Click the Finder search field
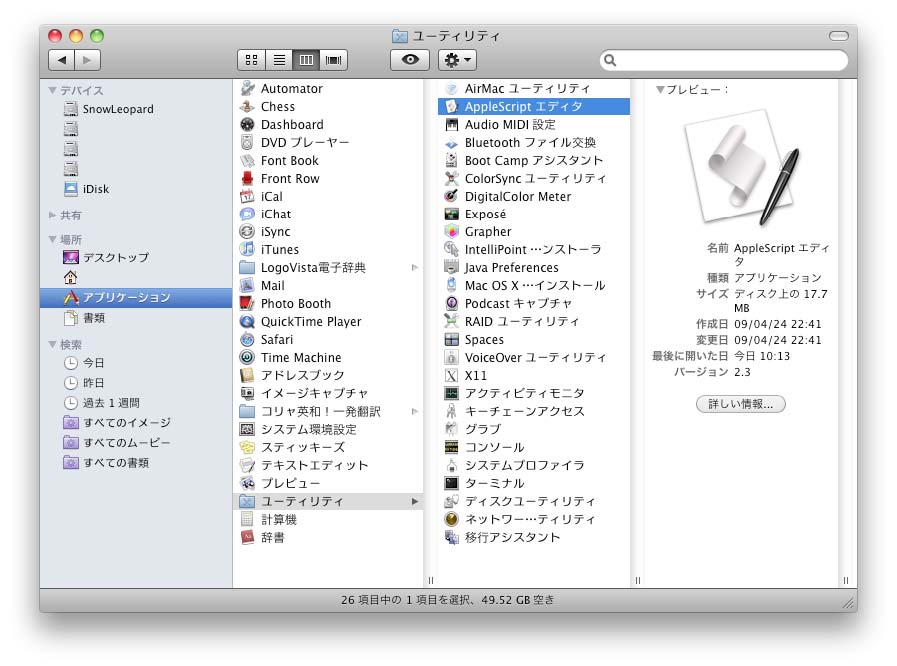Image resolution: width=897 pixels, height=666 pixels. tap(724, 60)
